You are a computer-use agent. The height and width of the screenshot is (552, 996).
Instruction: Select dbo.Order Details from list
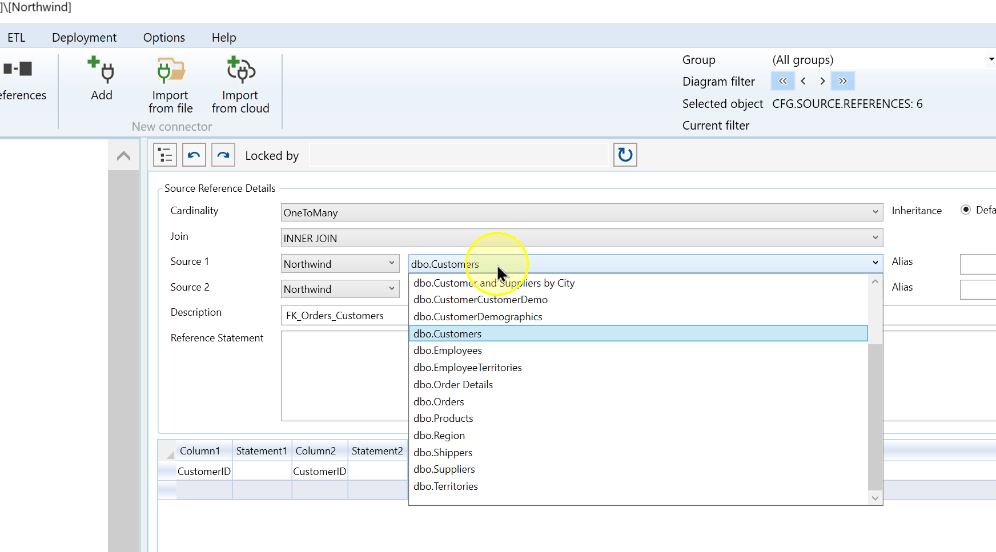point(638,384)
